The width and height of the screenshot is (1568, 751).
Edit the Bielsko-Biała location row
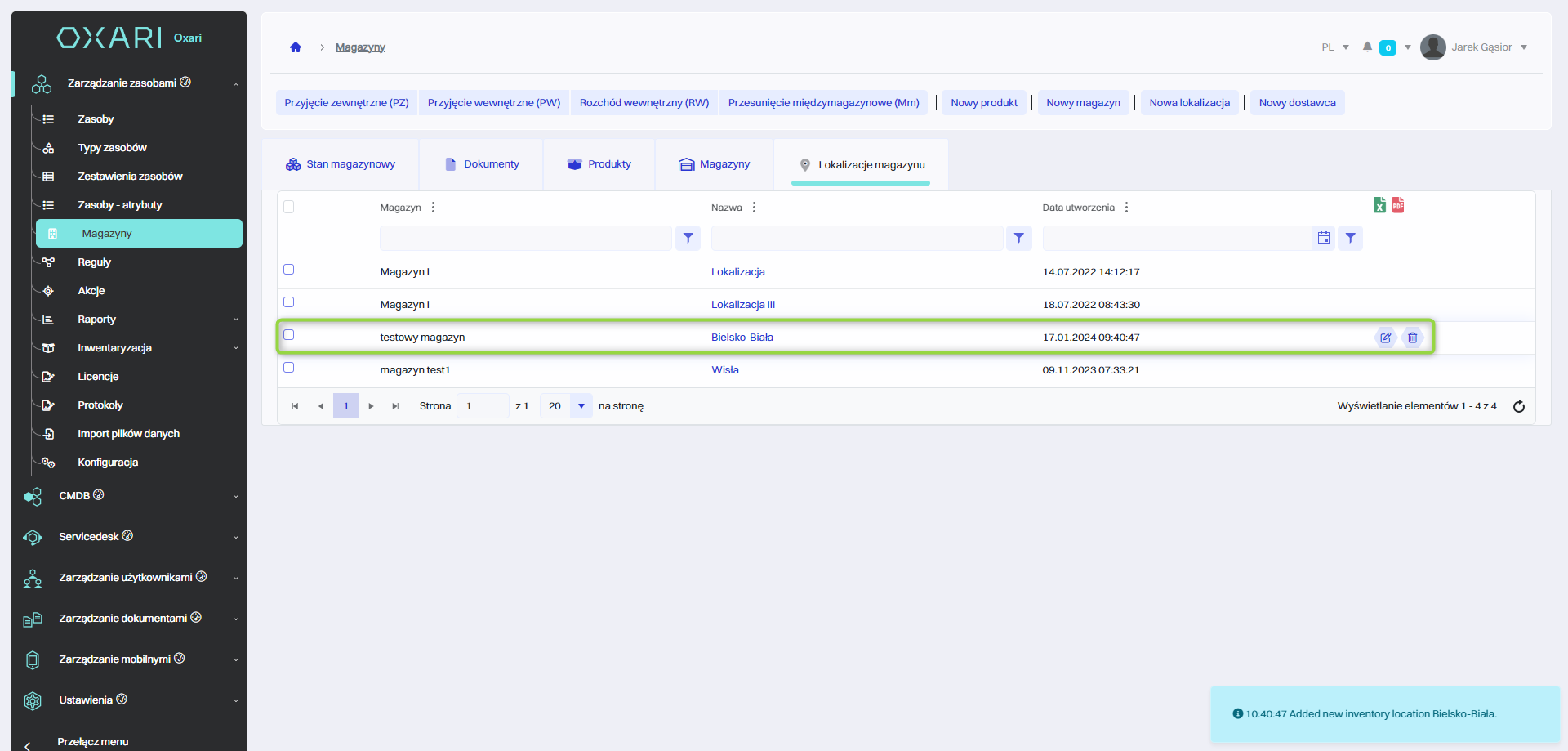pyautogui.click(x=1386, y=338)
